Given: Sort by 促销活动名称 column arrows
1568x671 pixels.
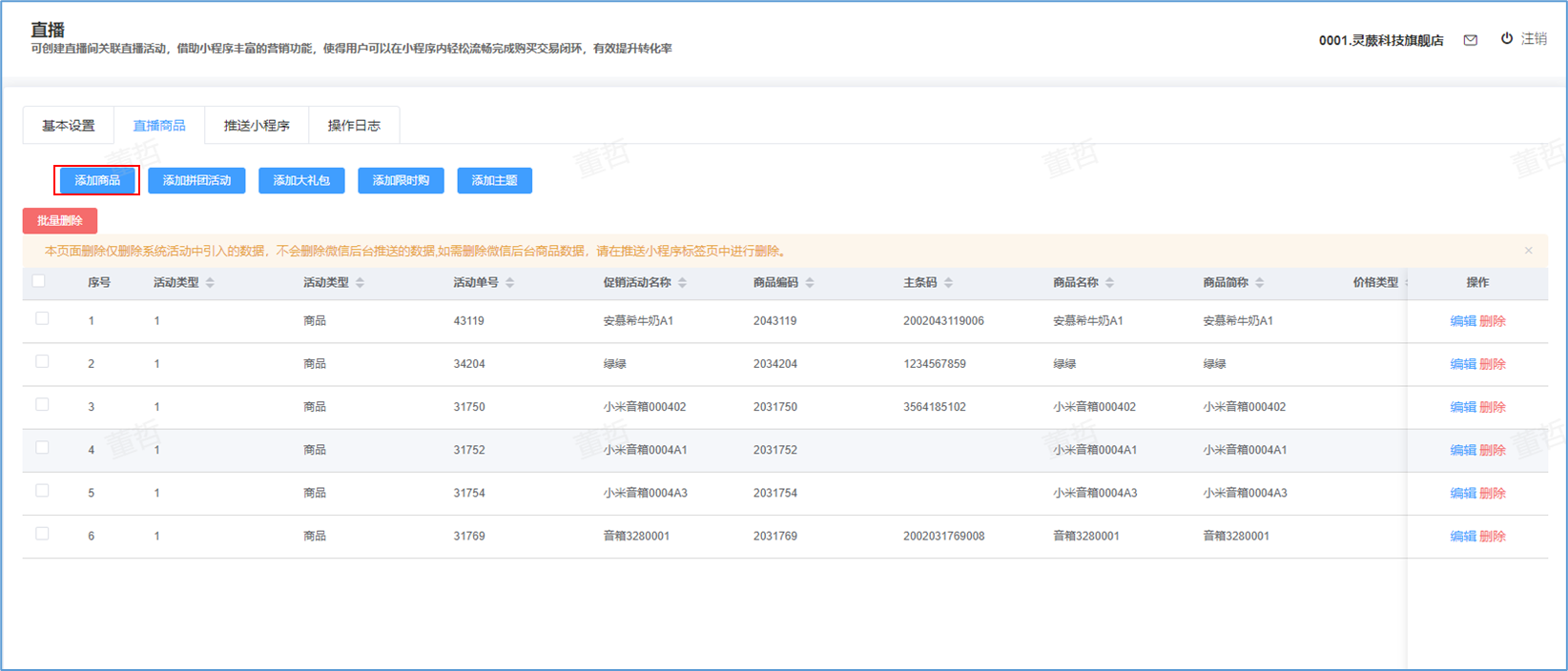Looking at the screenshot, I should click(x=682, y=283).
